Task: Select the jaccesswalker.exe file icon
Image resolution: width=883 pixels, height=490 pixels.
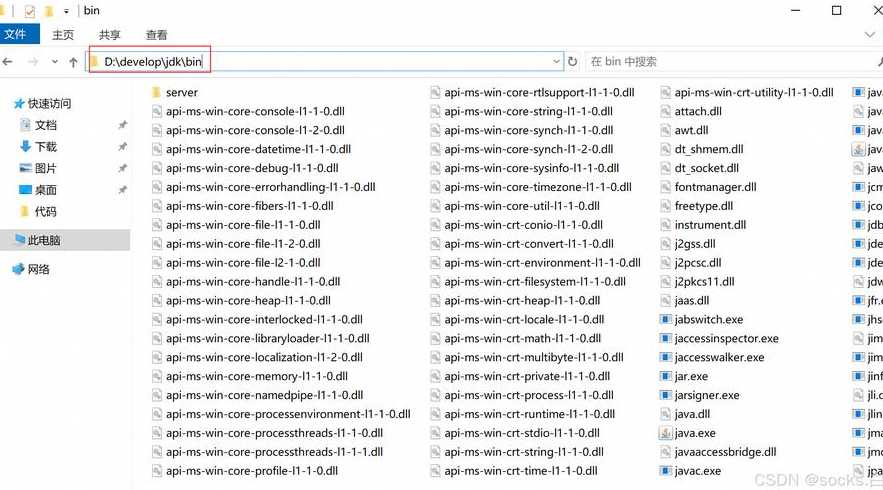Action: click(x=666, y=357)
